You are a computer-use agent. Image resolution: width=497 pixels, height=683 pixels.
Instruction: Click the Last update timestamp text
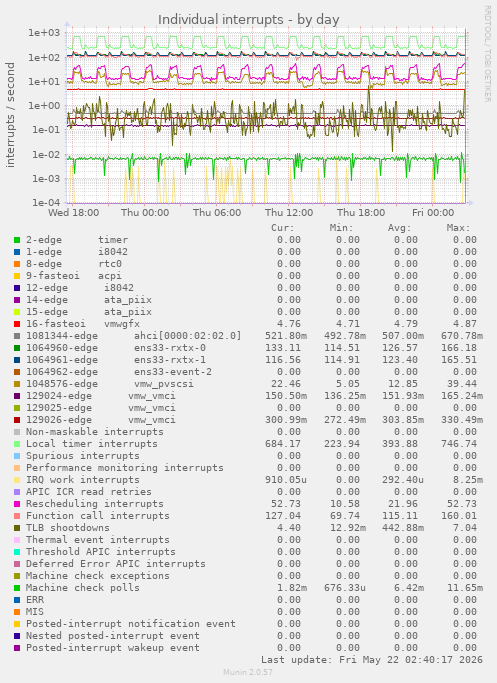coord(372,660)
